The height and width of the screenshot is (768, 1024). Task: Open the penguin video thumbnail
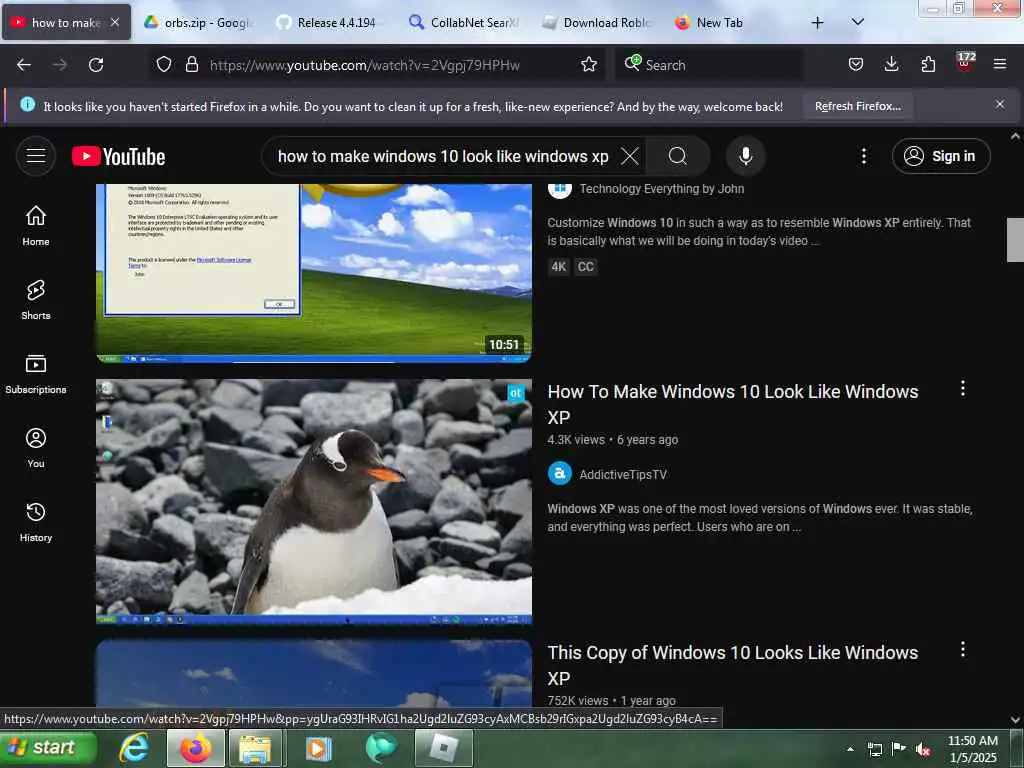313,501
